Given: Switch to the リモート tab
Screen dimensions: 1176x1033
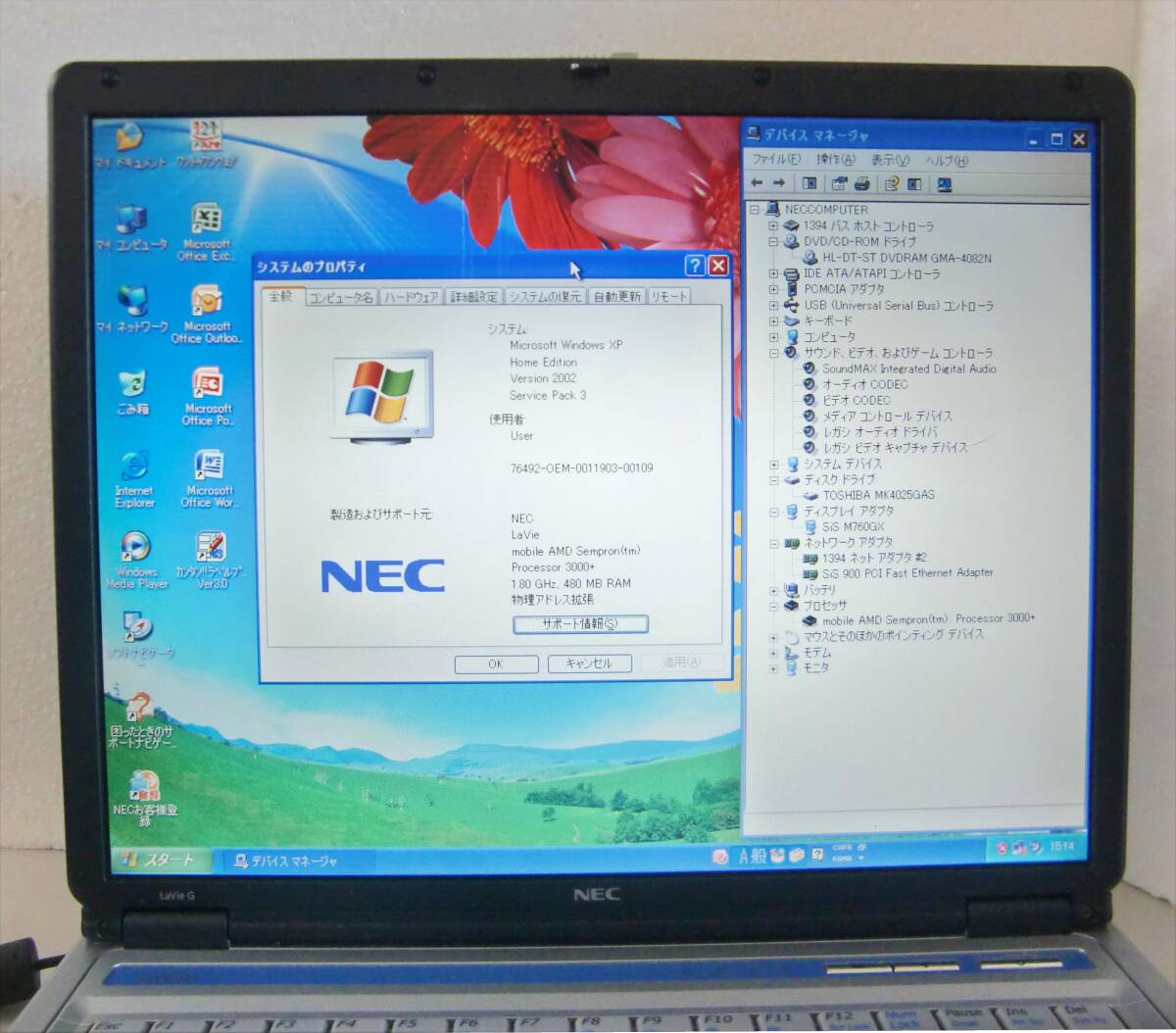Looking at the screenshot, I should click(x=669, y=297).
